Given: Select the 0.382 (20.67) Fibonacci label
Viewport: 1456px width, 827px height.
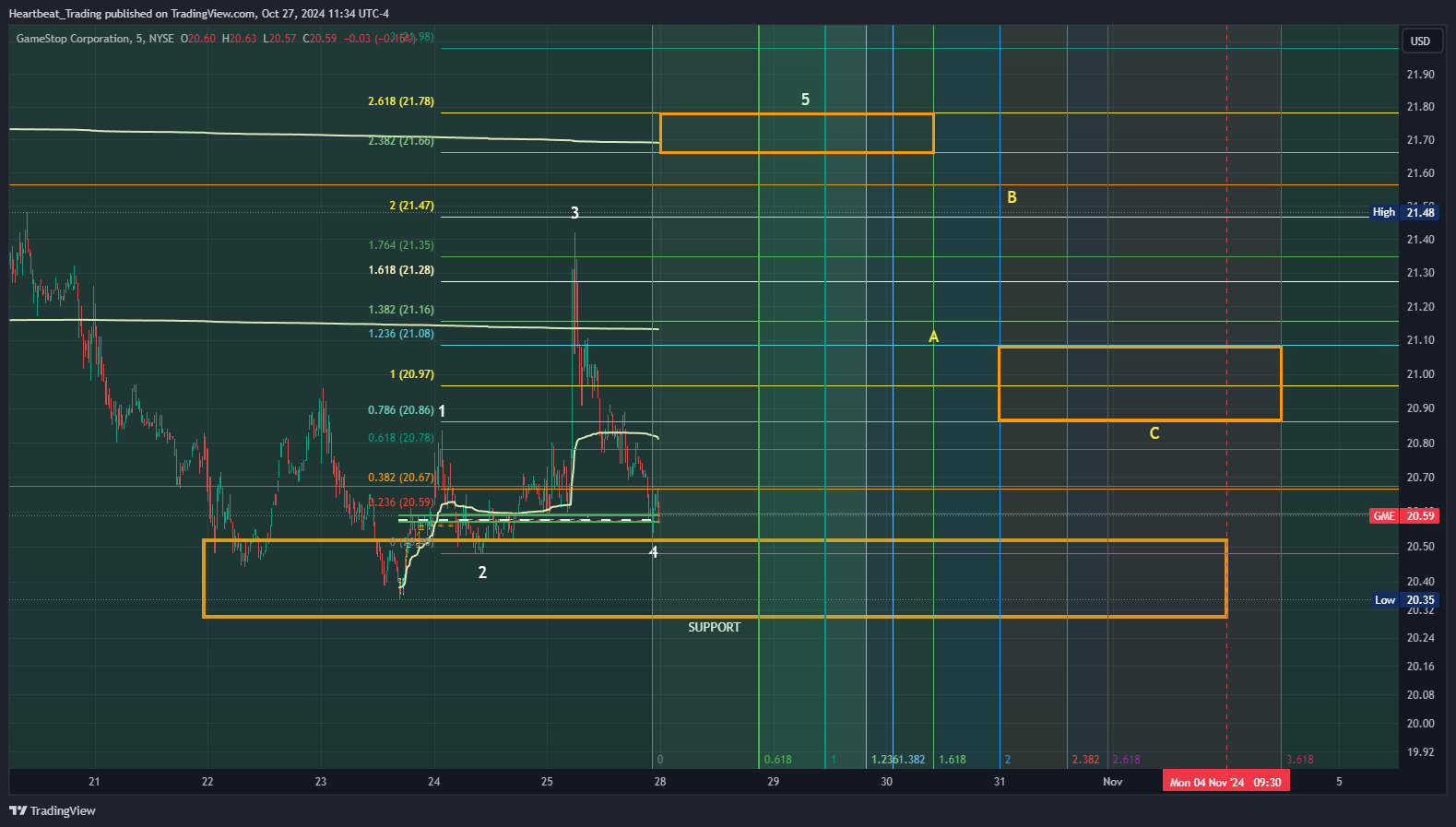Looking at the screenshot, I should click(x=400, y=478).
